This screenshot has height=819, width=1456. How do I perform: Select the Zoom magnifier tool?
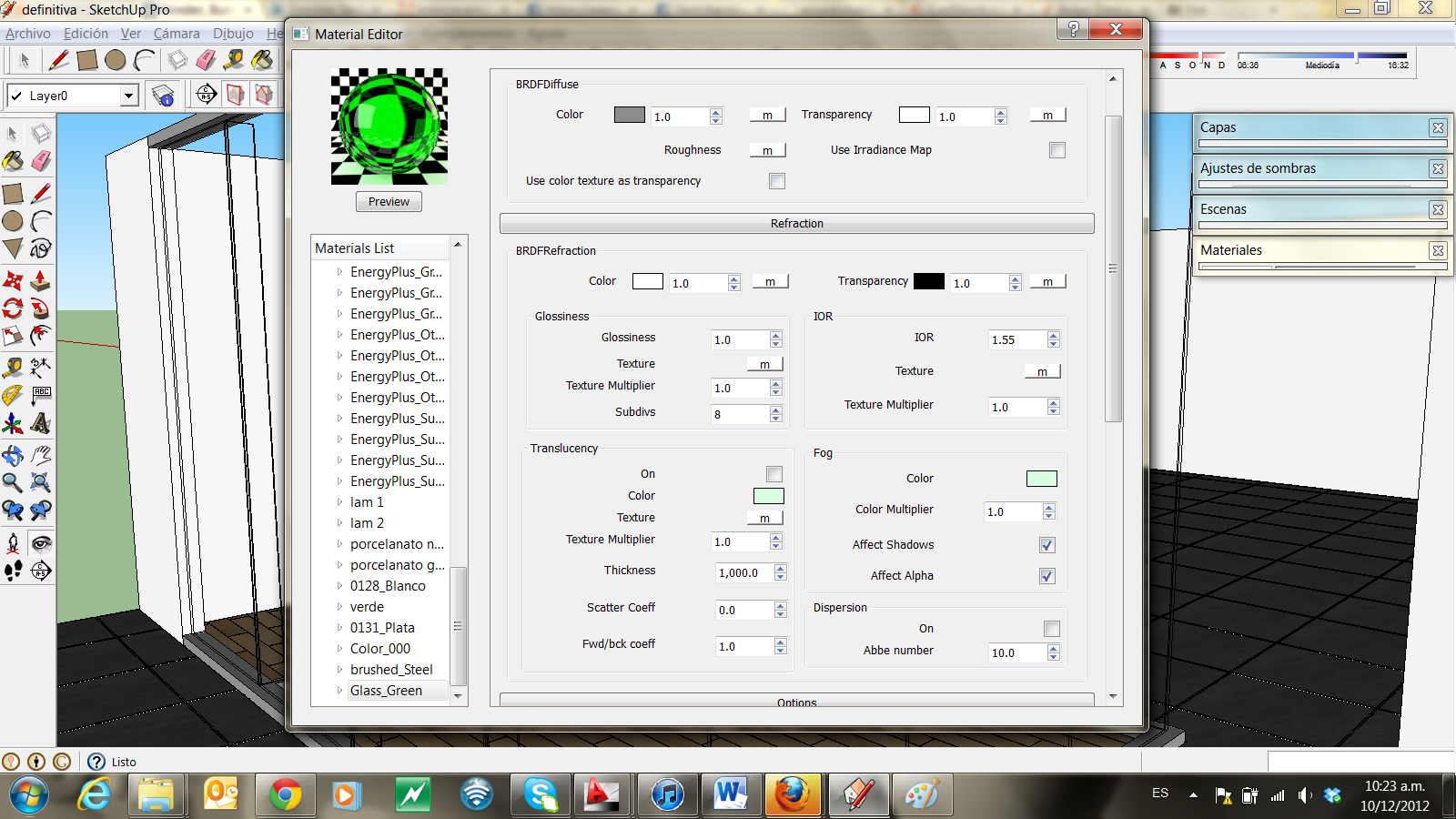[x=13, y=482]
